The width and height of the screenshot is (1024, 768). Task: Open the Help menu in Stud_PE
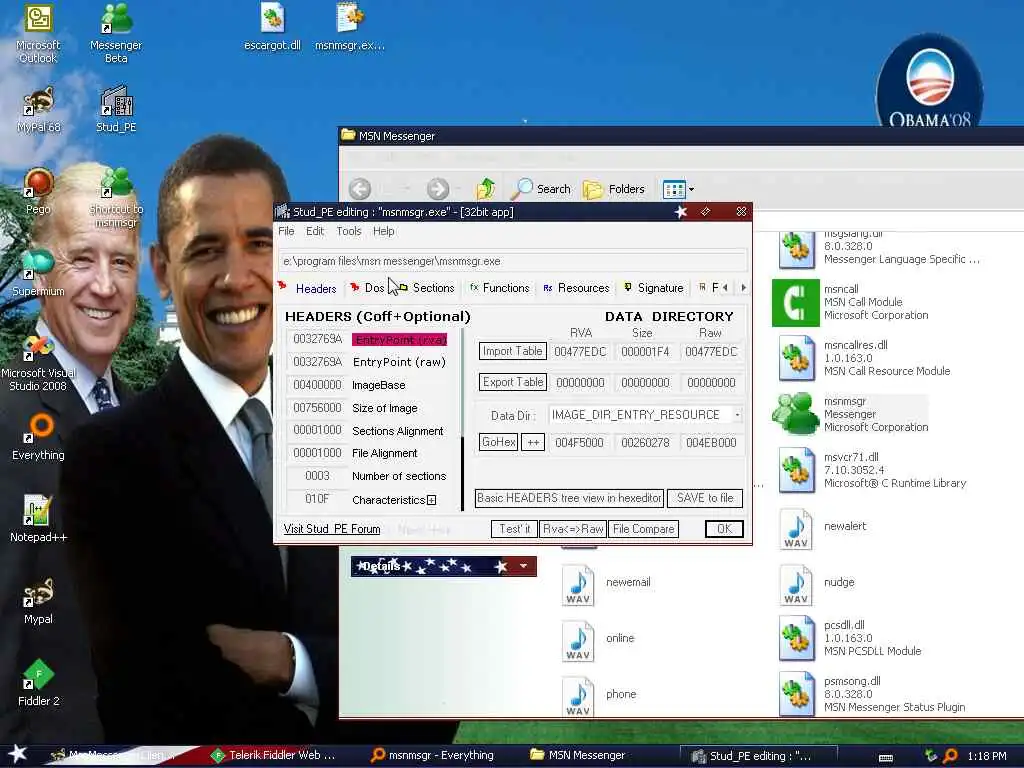[x=383, y=231]
